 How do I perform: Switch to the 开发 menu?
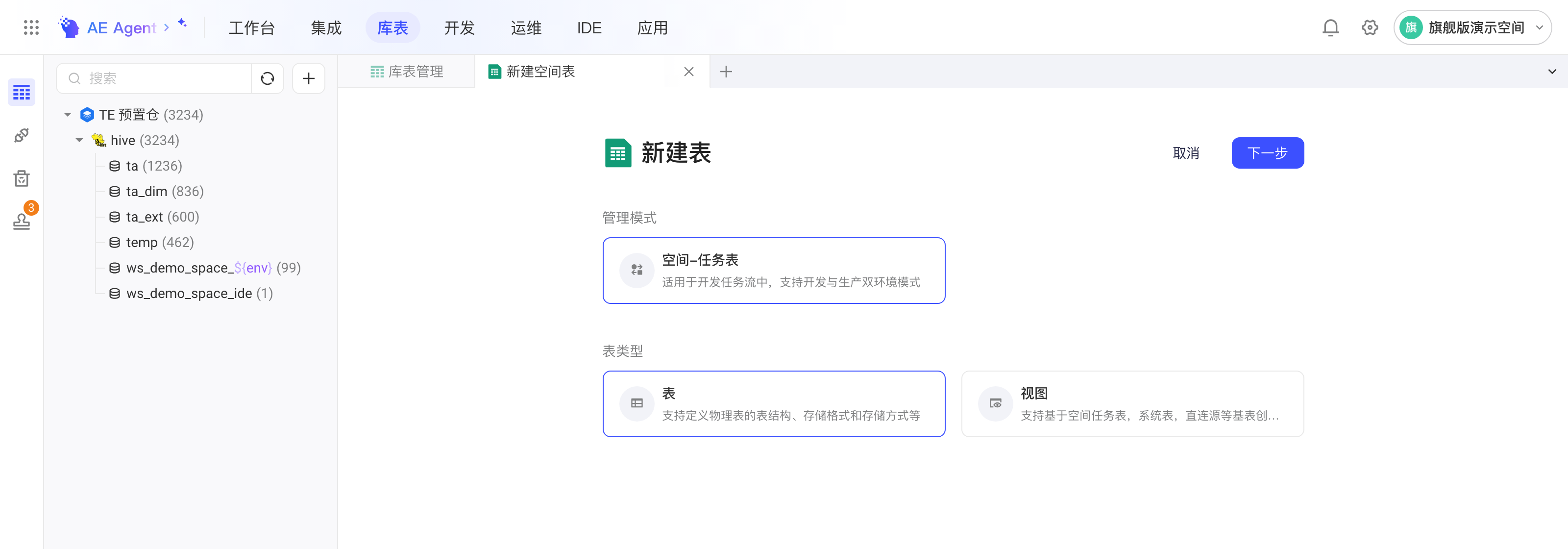(x=460, y=28)
